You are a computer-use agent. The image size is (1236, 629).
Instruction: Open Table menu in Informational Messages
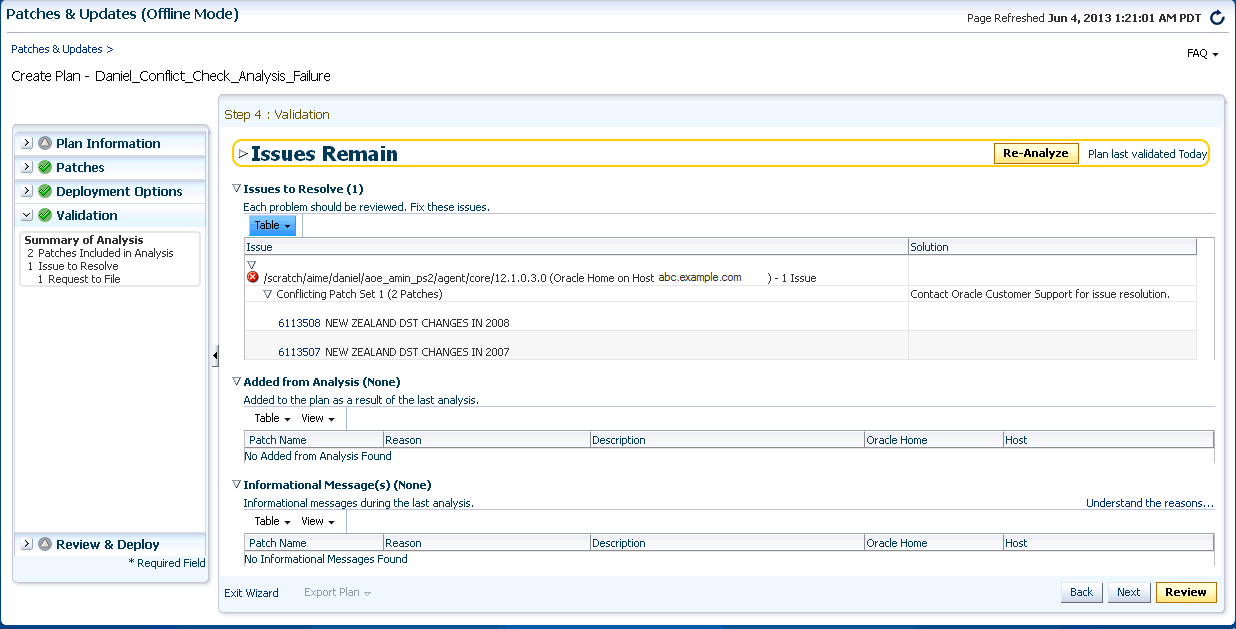pyautogui.click(x=272, y=522)
